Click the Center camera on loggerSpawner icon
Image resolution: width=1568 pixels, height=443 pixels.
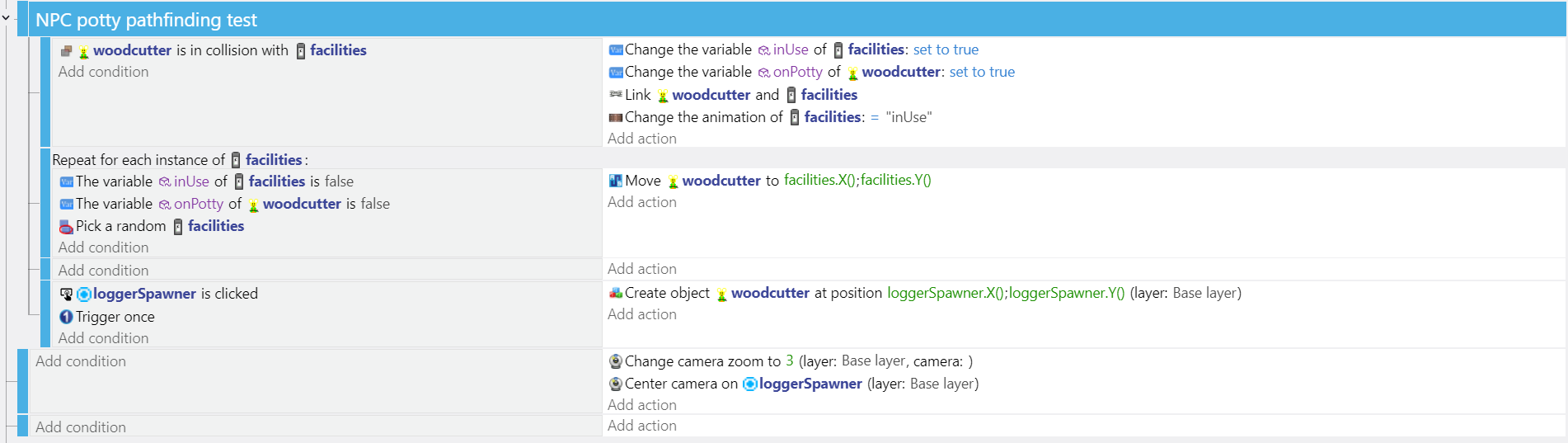click(x=615, y=384)
